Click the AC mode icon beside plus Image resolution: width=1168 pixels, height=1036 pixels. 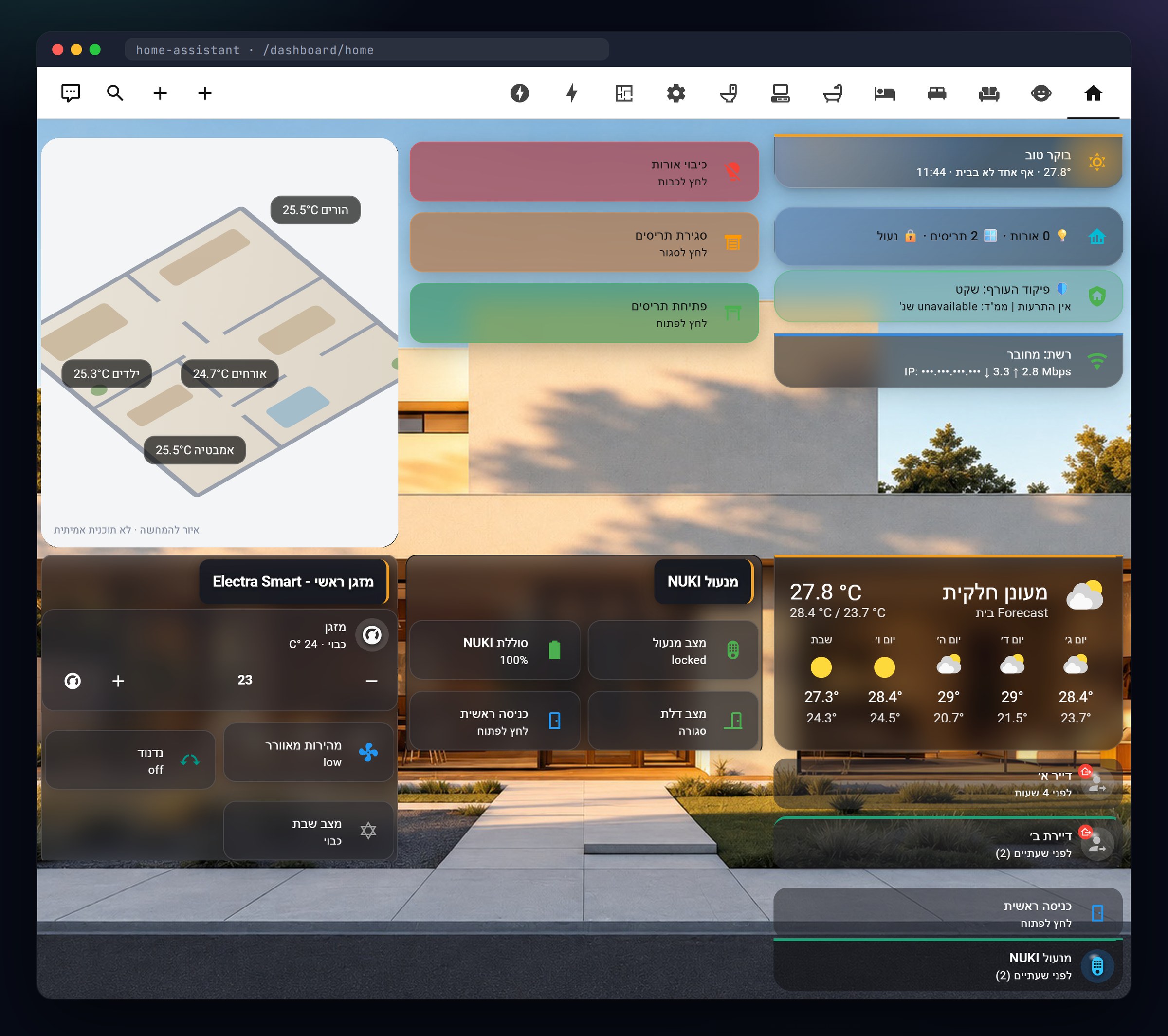click(73, 681)
